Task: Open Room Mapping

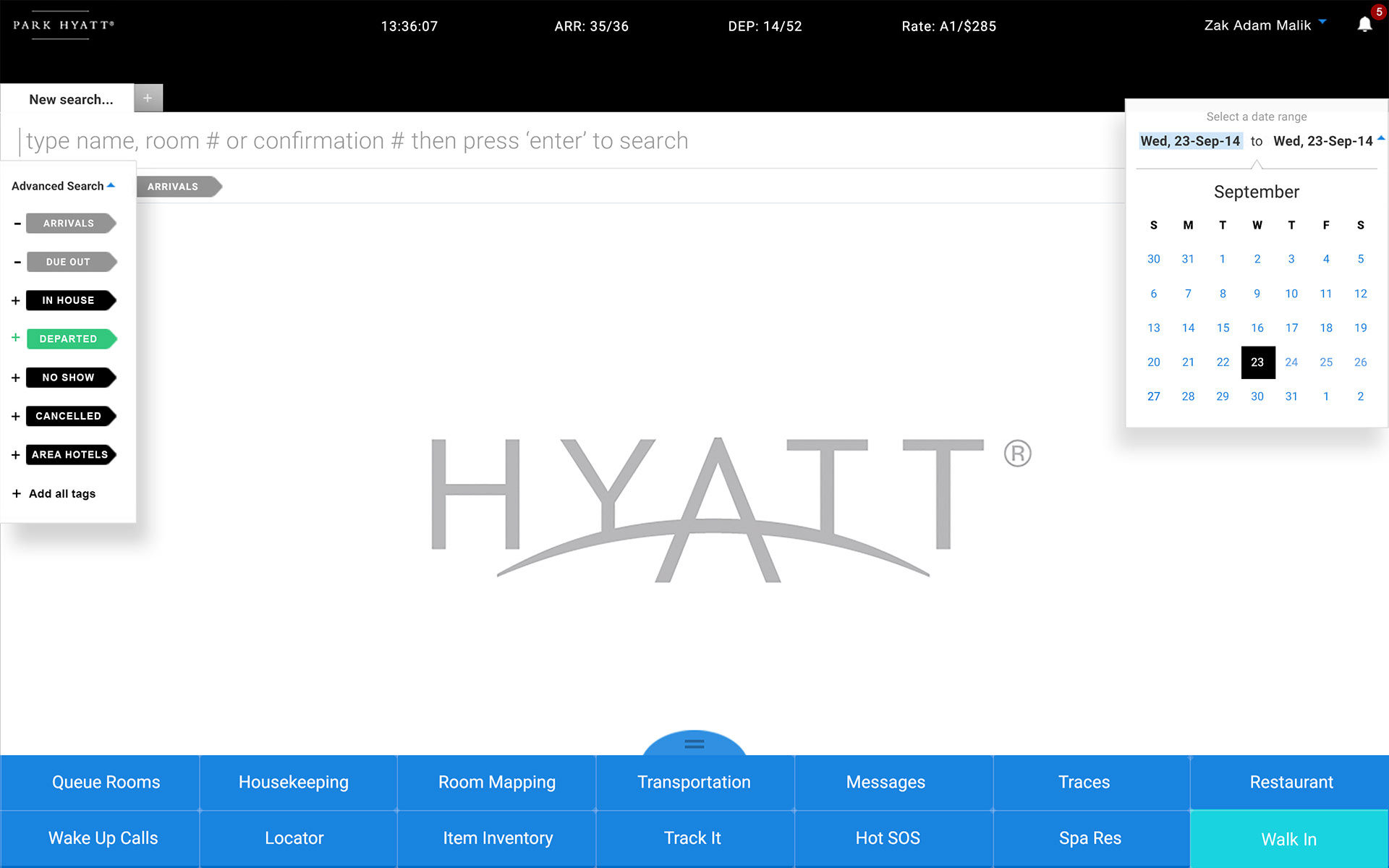Action: point(497,783)
